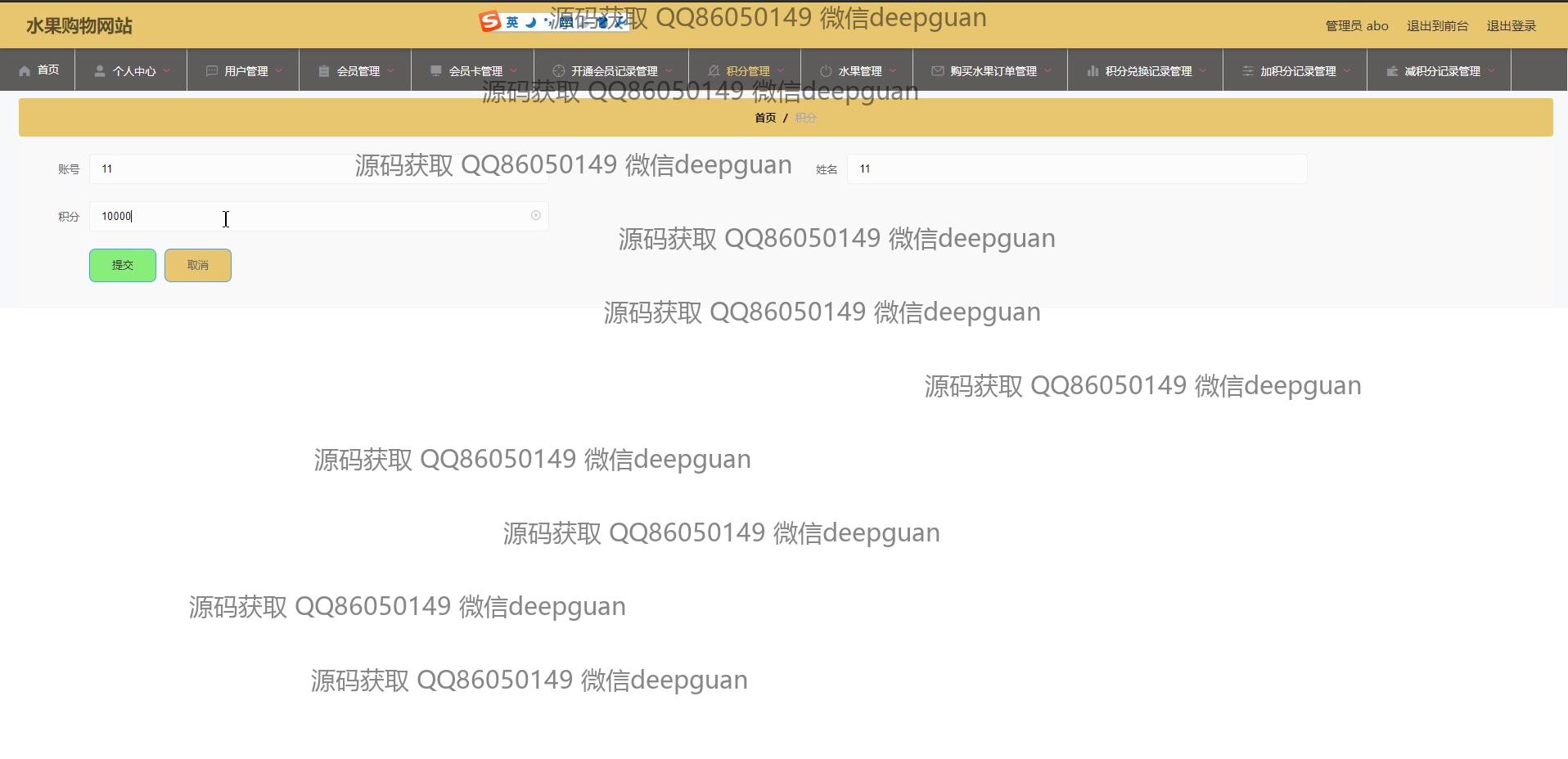1568x759 pixels.
Task: Click the person icon for 个人中心
Action: [100, 71]
